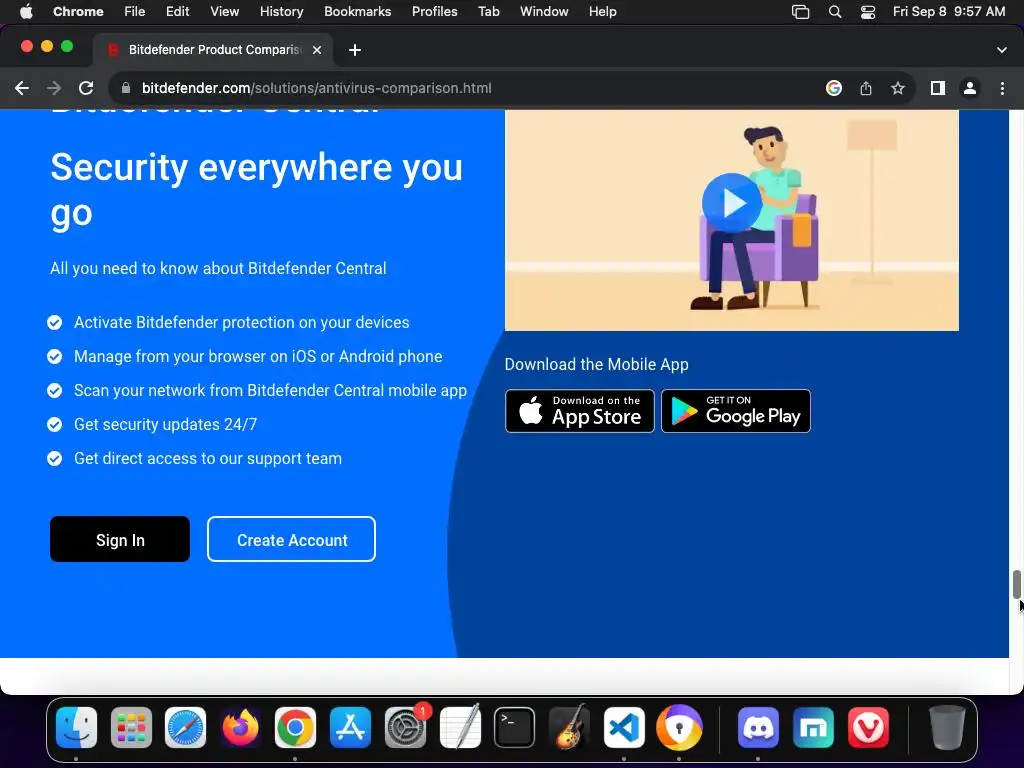
Task: Click the Stage Manager icon in the menu bar
Action: (801, 12)
